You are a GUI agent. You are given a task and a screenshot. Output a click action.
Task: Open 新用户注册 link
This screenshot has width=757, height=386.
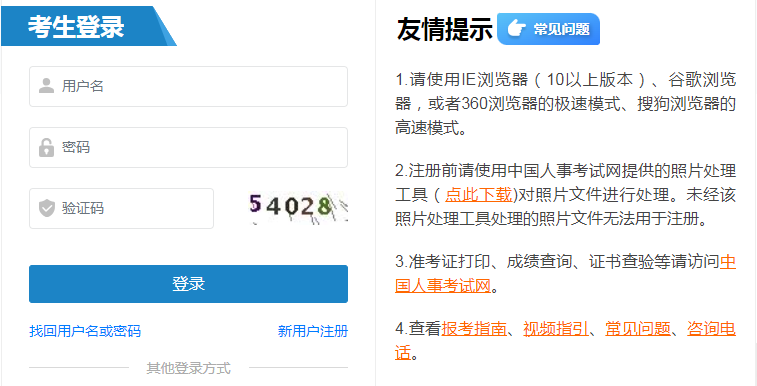click(x=313, y=331)
